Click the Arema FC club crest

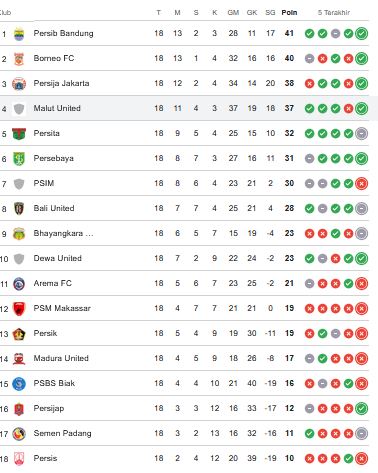coord(19,284)
